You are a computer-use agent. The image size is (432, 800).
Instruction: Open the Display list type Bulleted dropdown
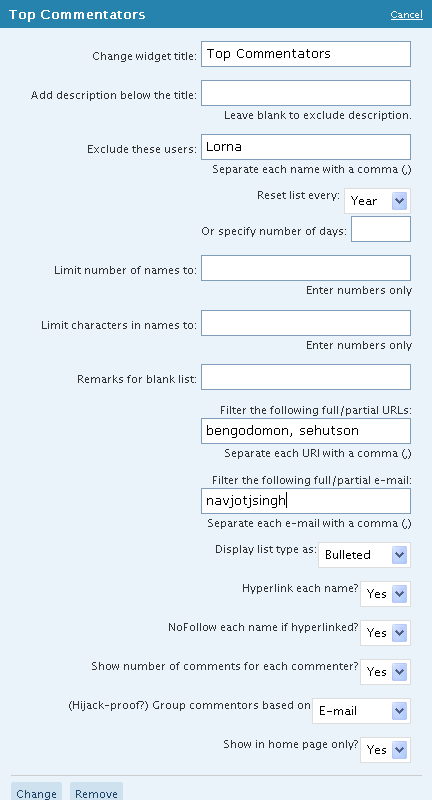click(x=364, y=555)
